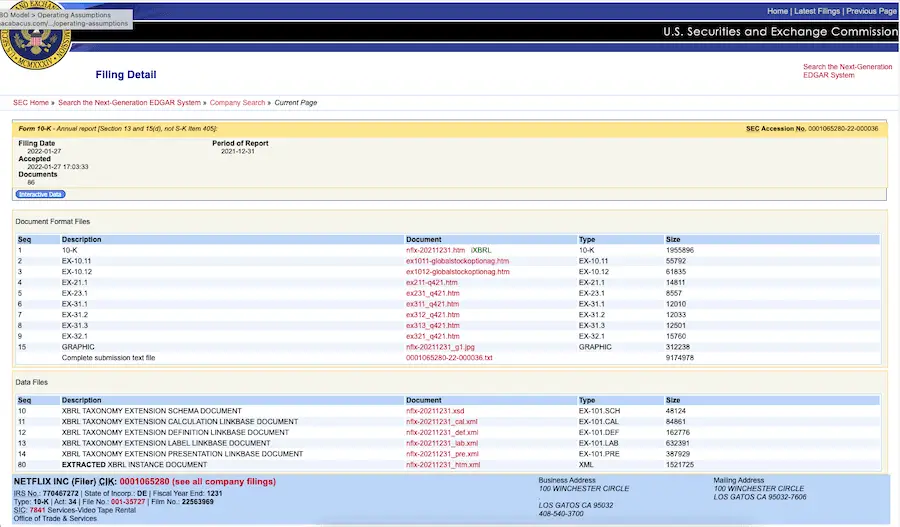Select EXTRACTED XBRL INSTANCE DOCUMENT description
Image resolution: width=900 pixels, height=527 pixels.
coord(134,465)
